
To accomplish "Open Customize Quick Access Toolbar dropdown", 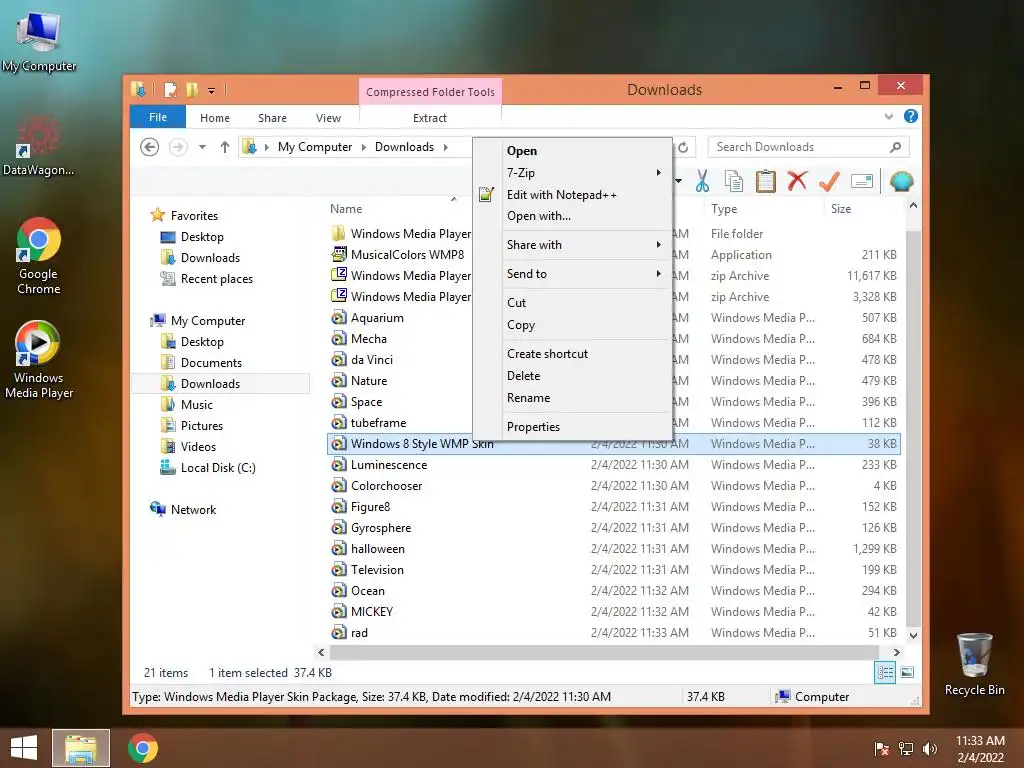I will 212,90.
